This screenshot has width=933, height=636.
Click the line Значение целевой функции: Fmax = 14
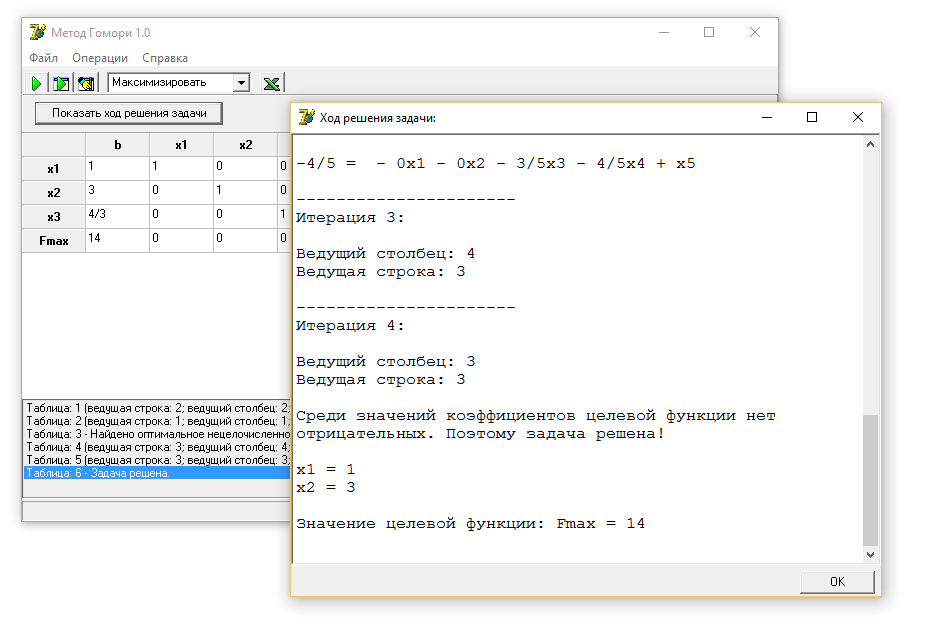click(470, 524)
